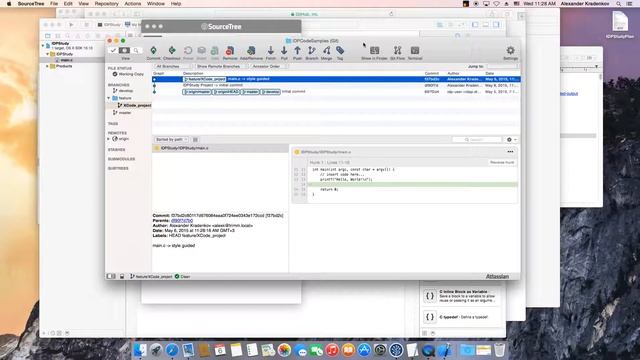Click Spotlight search in menu bar
640x360 pixels.
pos(619,4)
